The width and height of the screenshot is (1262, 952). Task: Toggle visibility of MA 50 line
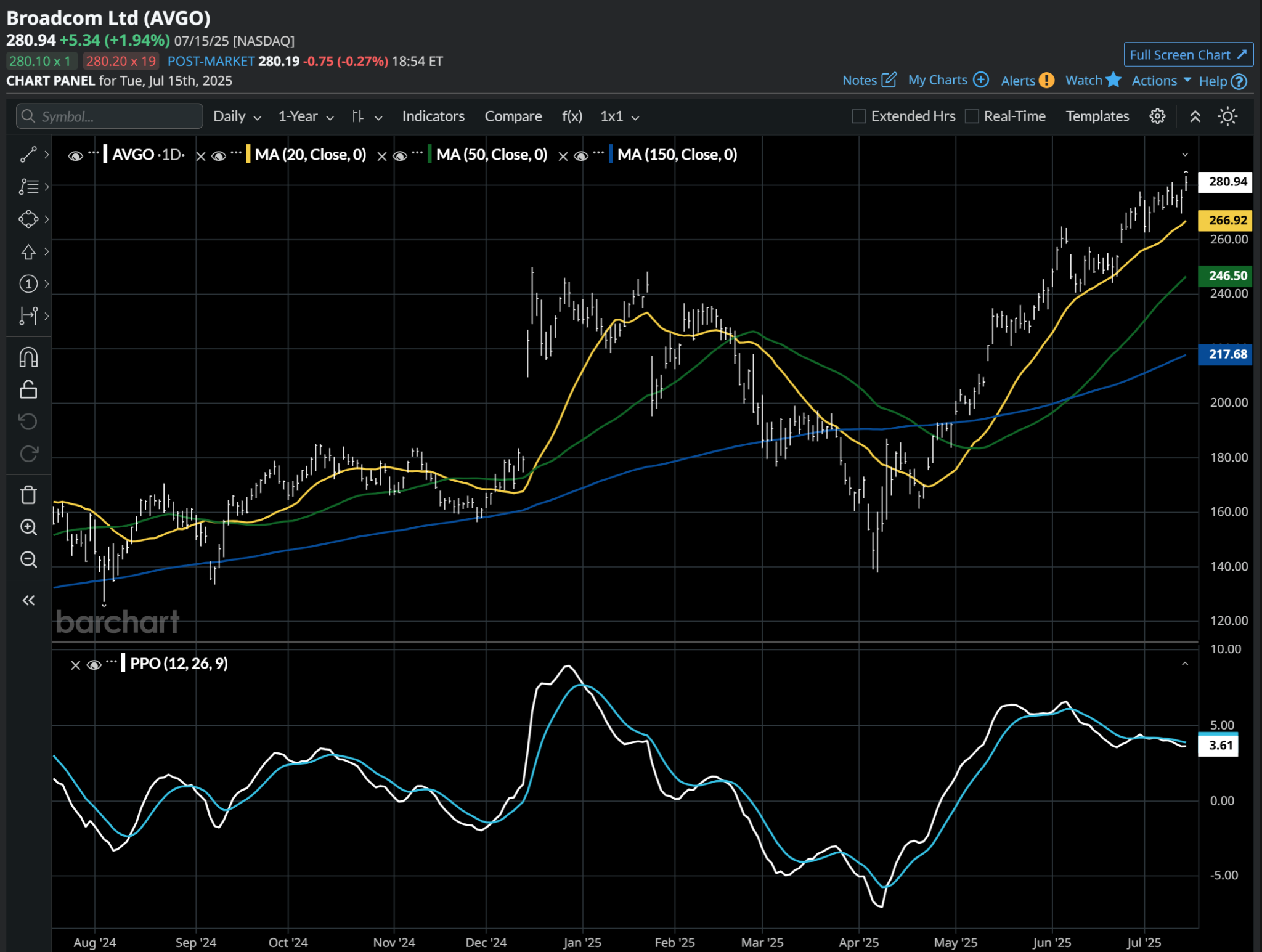[x=400, y=157]
